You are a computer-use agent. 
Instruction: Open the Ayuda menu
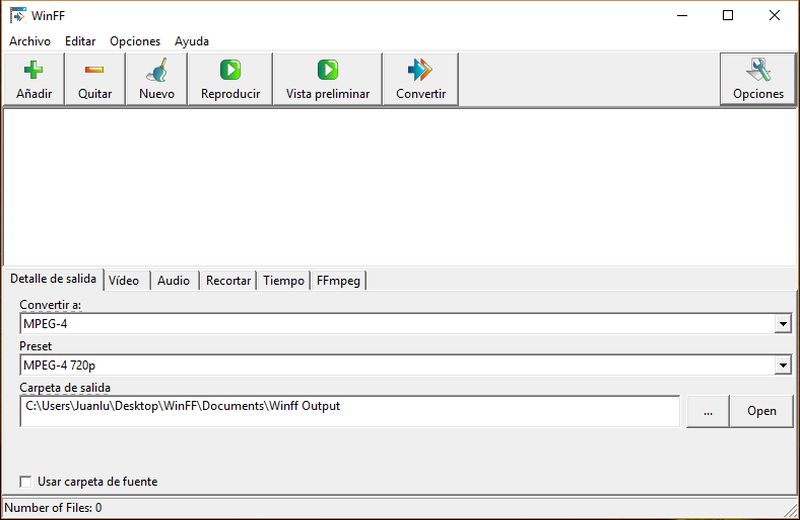192,41
